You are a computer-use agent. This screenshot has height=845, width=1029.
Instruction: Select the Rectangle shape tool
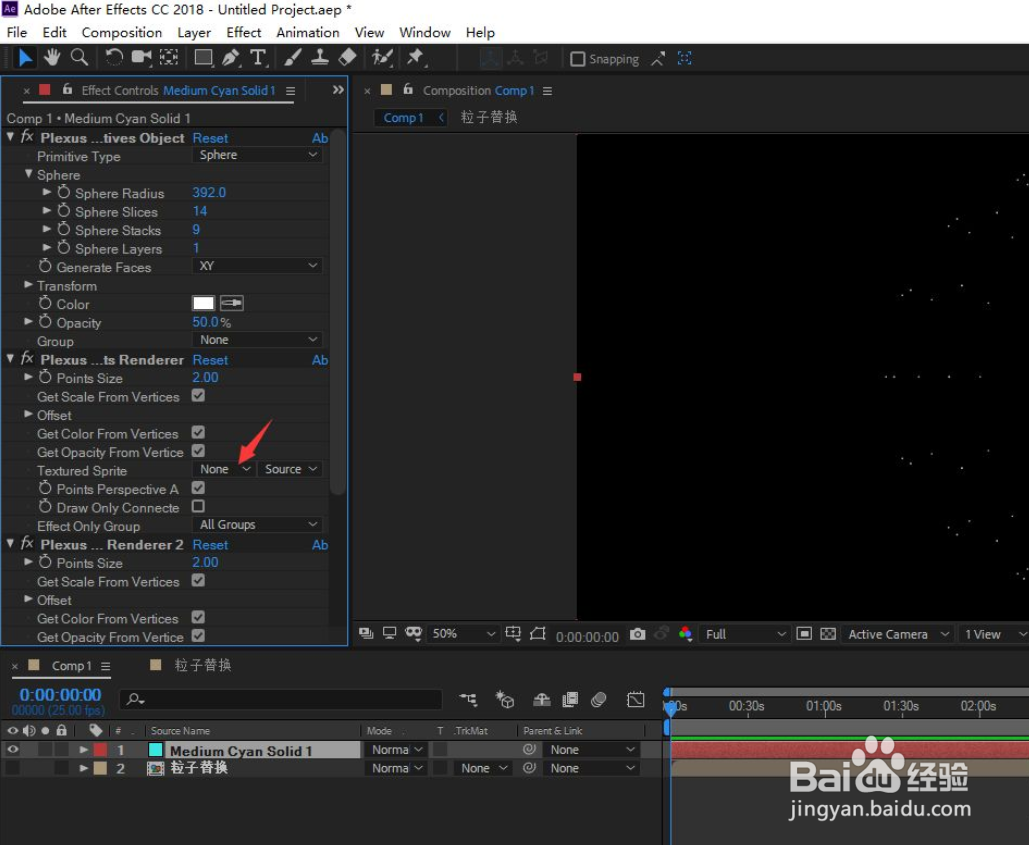[x=203, y=58]
